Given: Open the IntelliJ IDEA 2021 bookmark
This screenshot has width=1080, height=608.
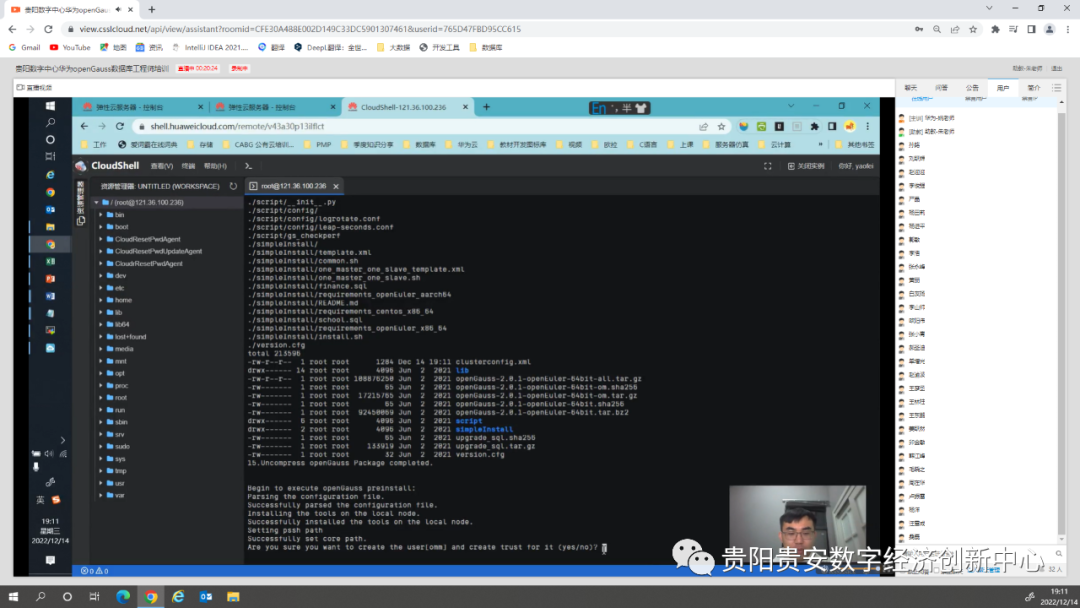Looking at the screenshot, I should (x=209, y=48).
